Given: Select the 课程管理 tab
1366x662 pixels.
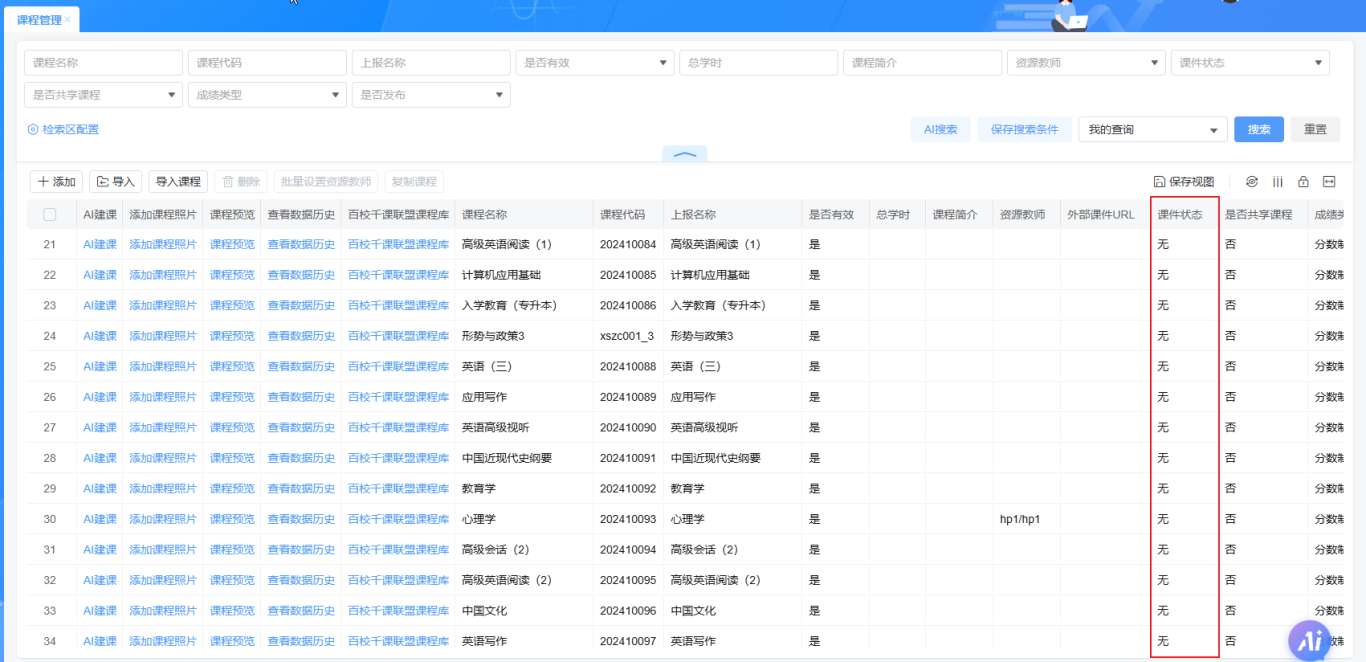Looking at the screenshot, I should click(38, 20).
